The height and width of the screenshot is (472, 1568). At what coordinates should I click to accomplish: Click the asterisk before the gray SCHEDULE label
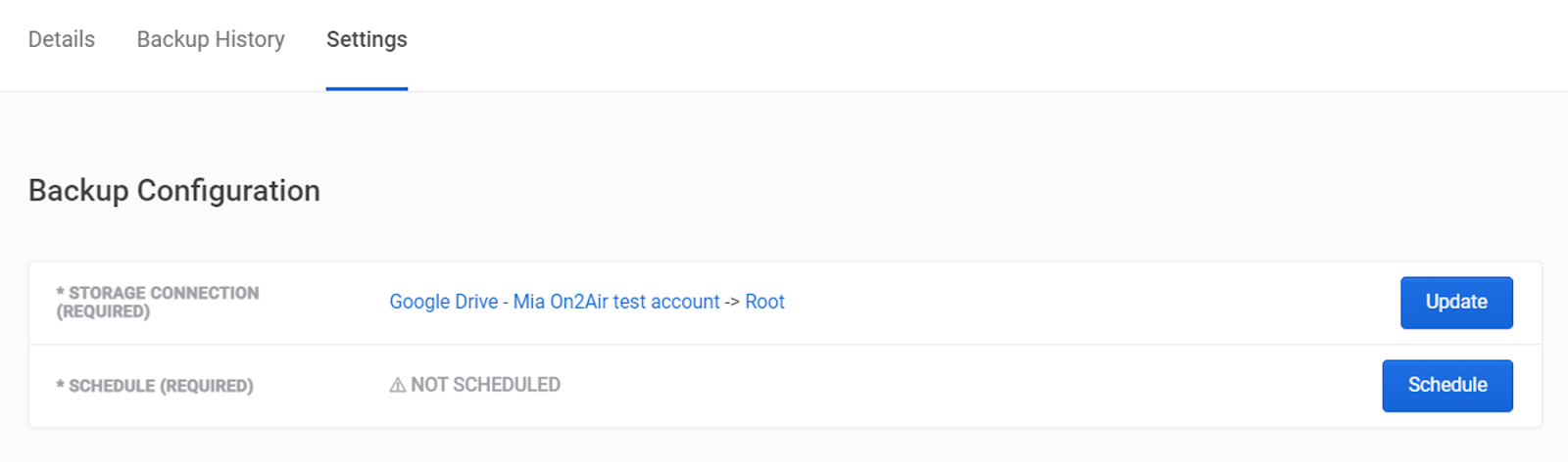tap(61, 385)
